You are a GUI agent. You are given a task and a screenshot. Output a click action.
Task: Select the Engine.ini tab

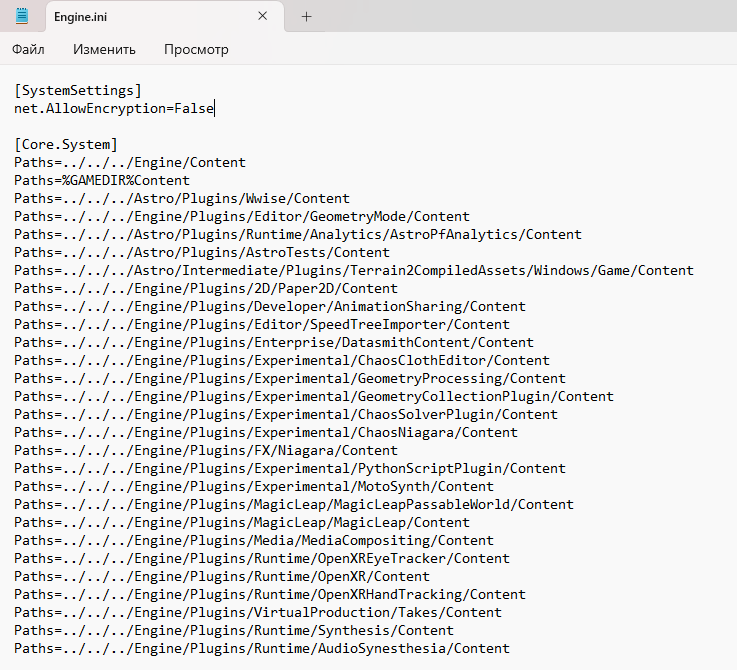tap(165, 16)
